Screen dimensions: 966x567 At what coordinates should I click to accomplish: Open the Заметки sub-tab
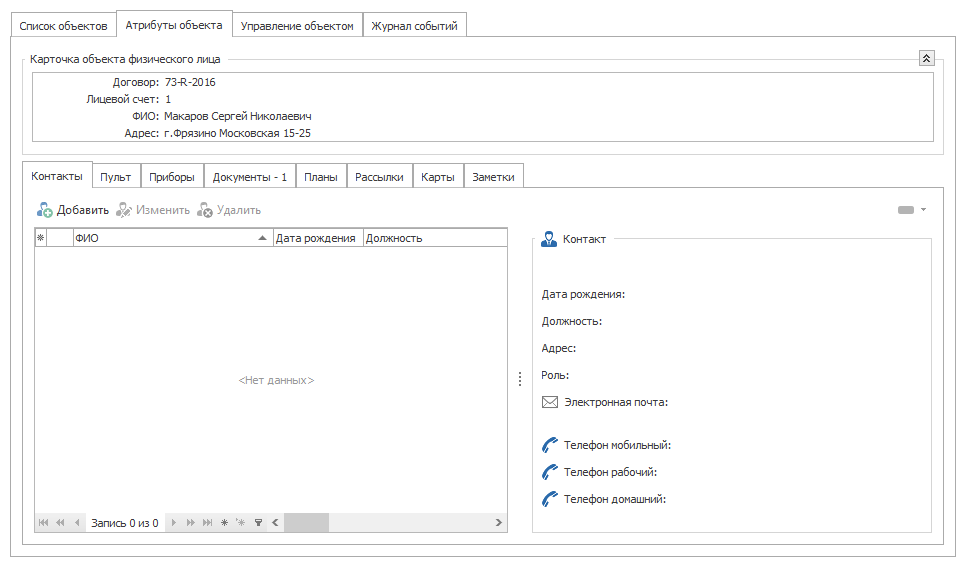[x=493, y=177]
